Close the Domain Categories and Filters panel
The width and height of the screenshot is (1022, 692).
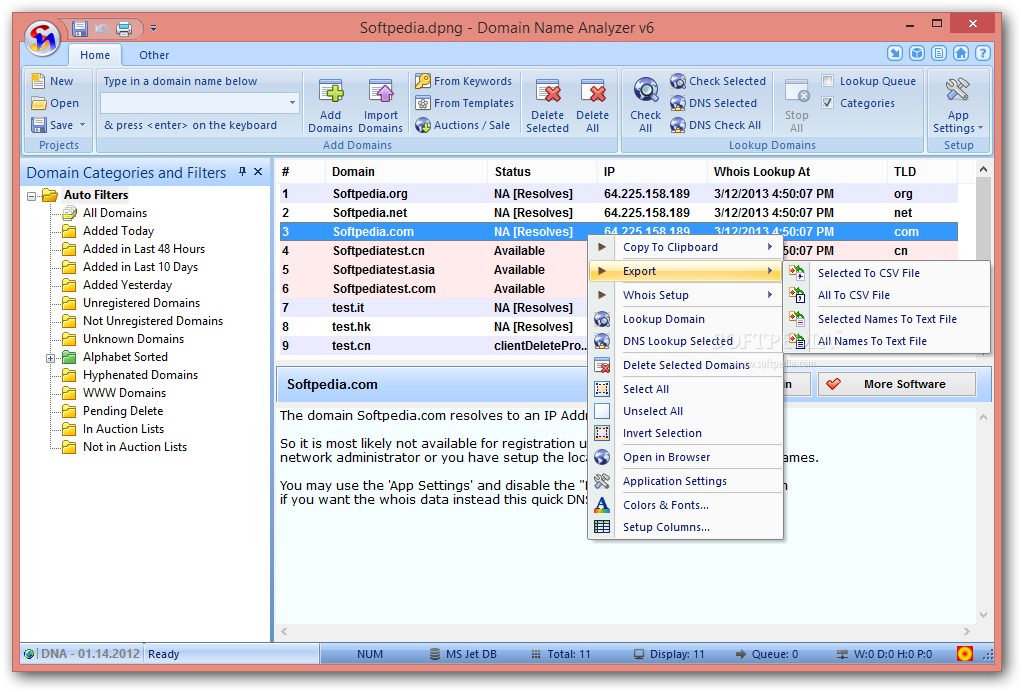(258, 171)
